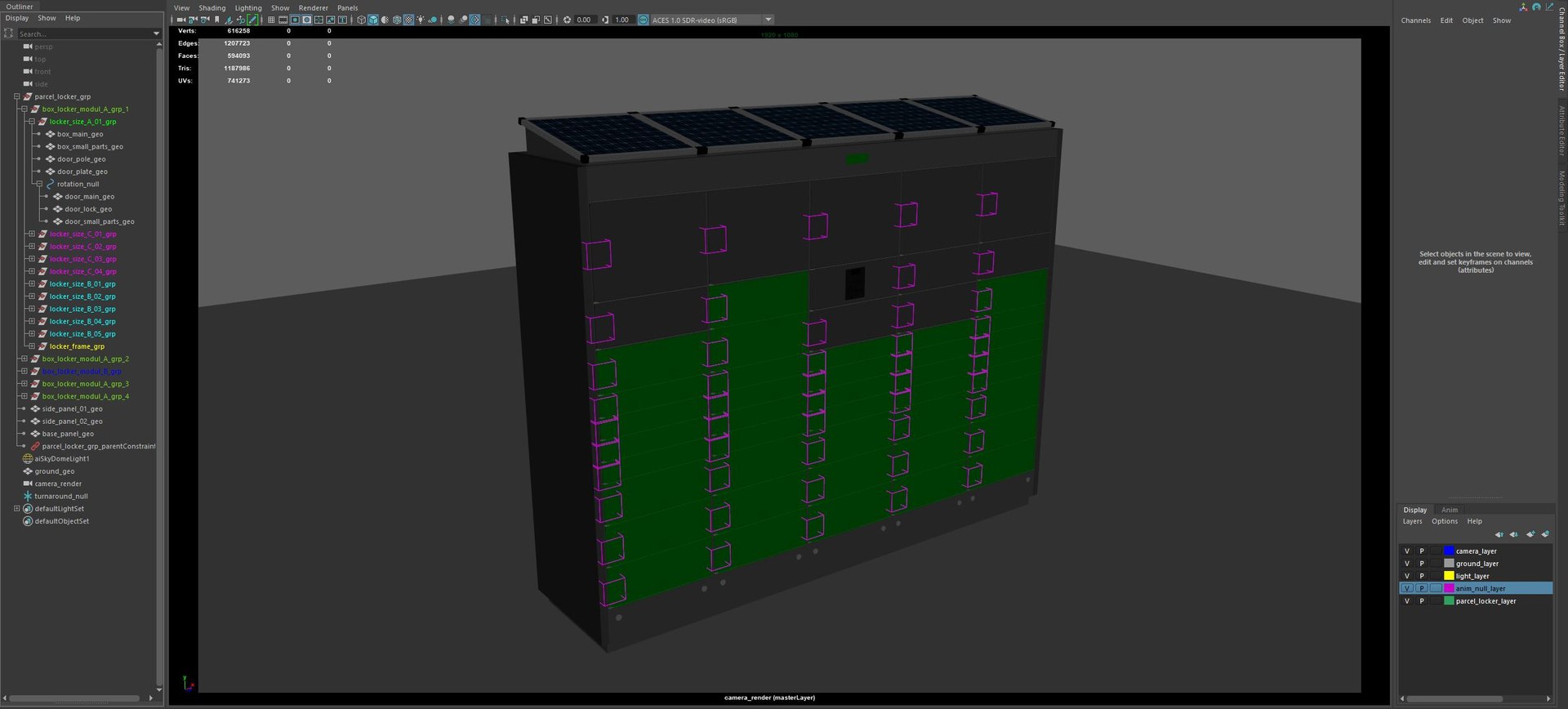
Task: Toggle the viewport grid icon
Action: [x=271, y=20]
